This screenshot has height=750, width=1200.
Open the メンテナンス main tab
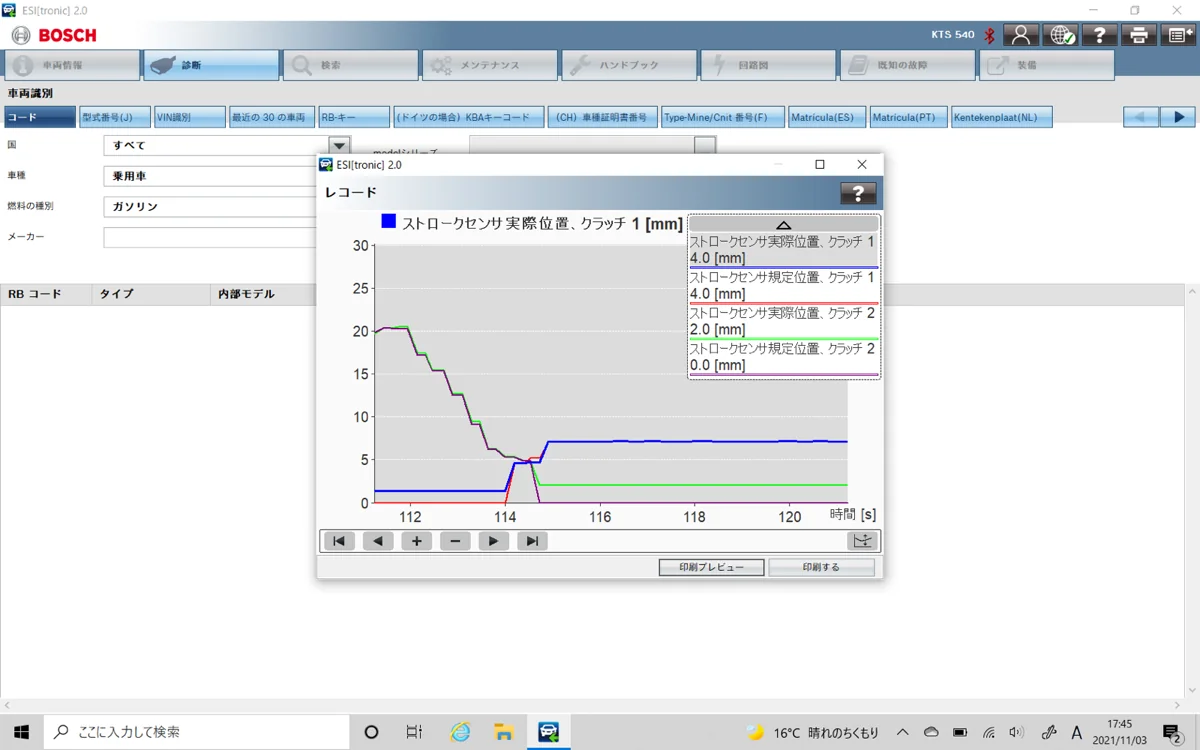click(x=489, y=65)
